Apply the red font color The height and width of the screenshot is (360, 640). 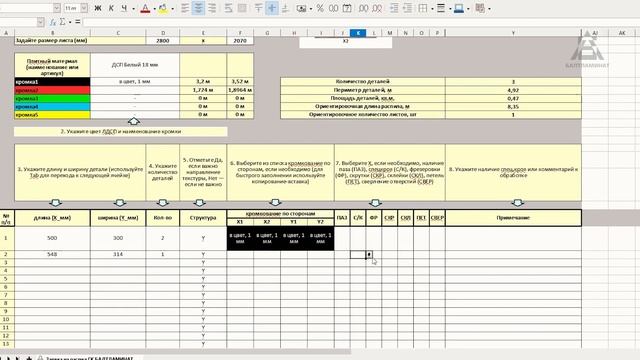click(x=145, y=8)
